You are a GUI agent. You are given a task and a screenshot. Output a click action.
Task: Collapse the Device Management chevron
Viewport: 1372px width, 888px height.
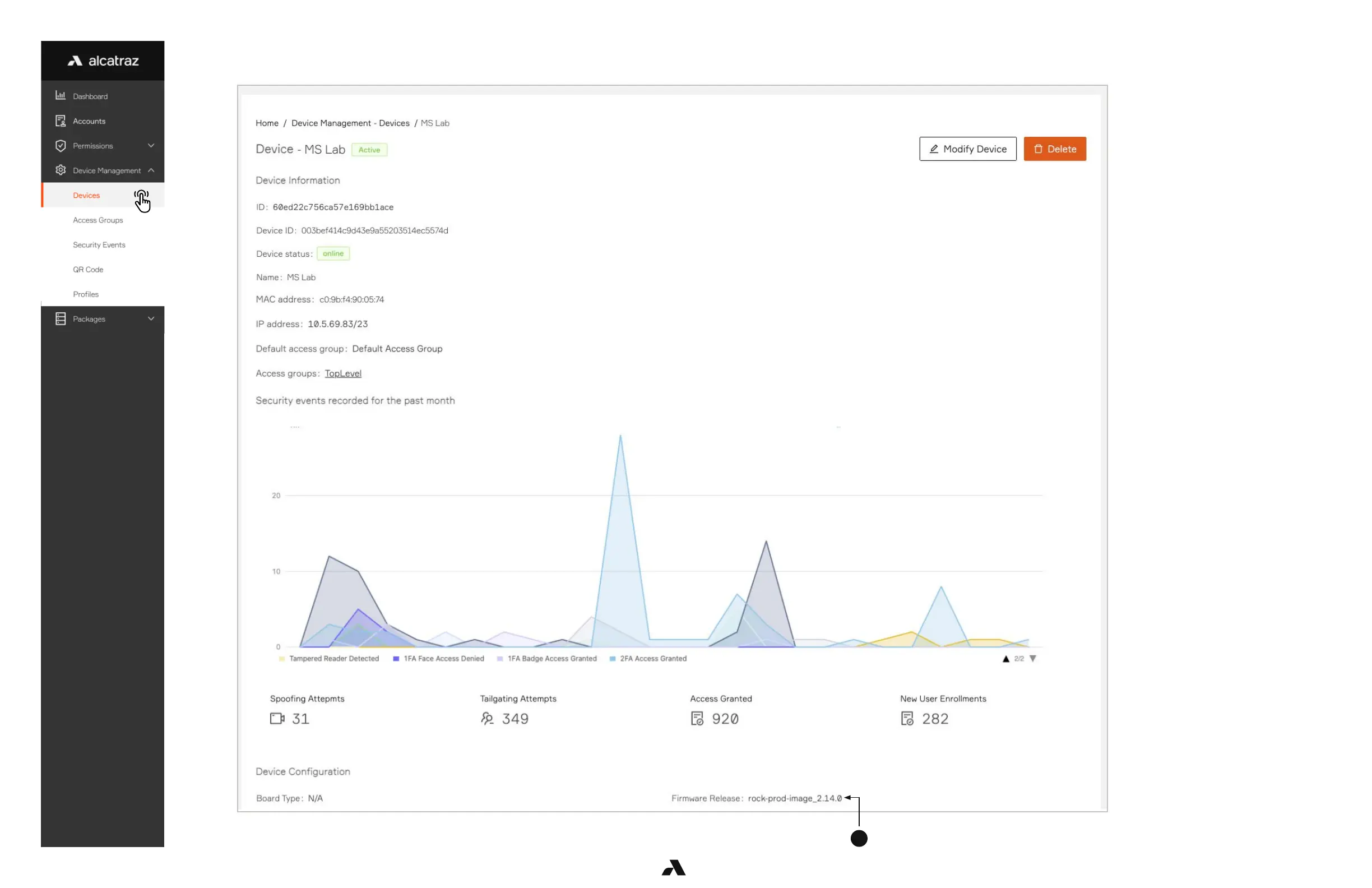click(151, 170)
